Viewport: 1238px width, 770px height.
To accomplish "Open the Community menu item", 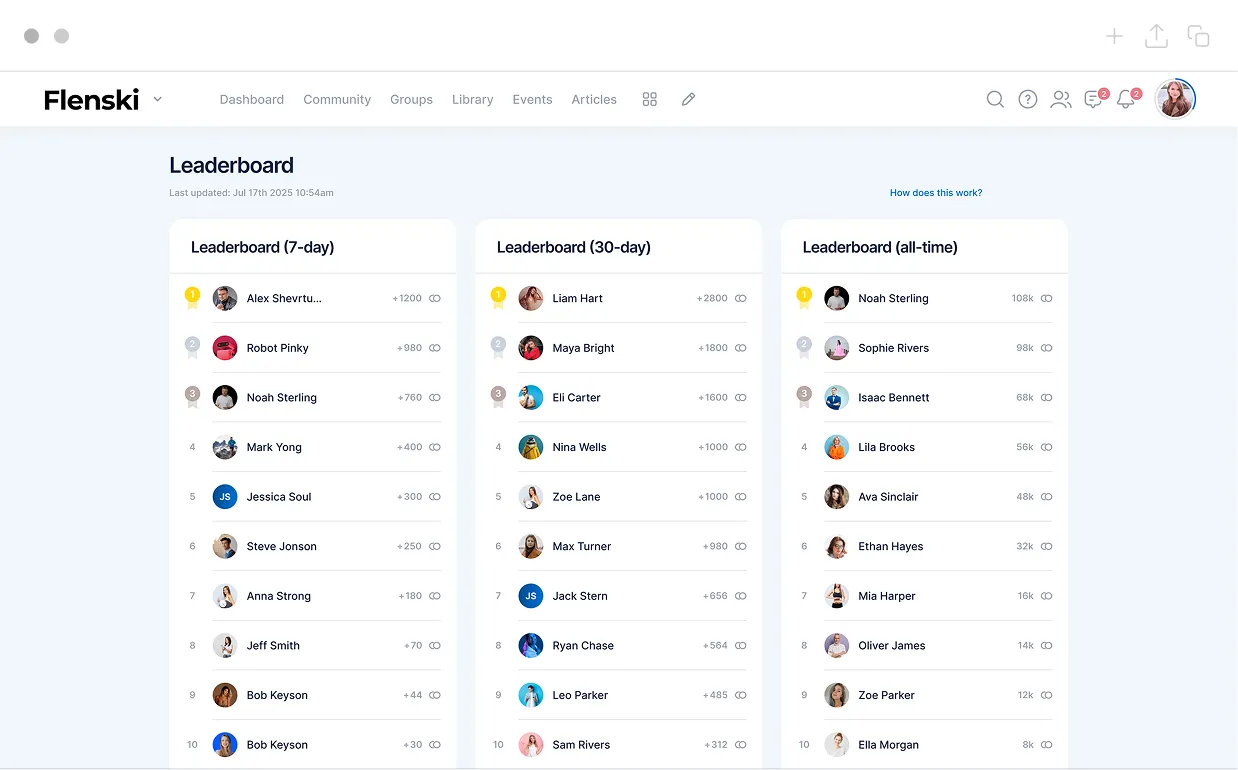I will click(x=337, y=99).
